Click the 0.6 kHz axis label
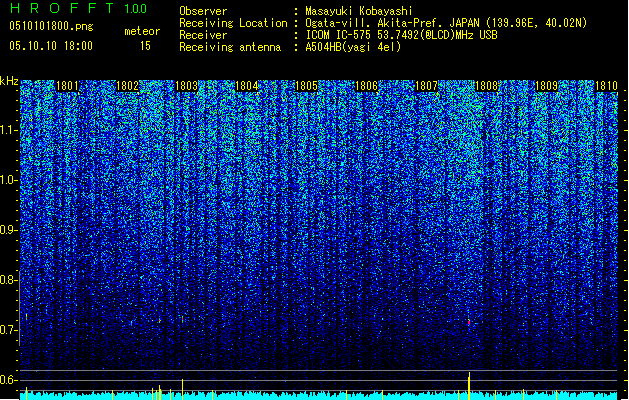 (9, 380)
